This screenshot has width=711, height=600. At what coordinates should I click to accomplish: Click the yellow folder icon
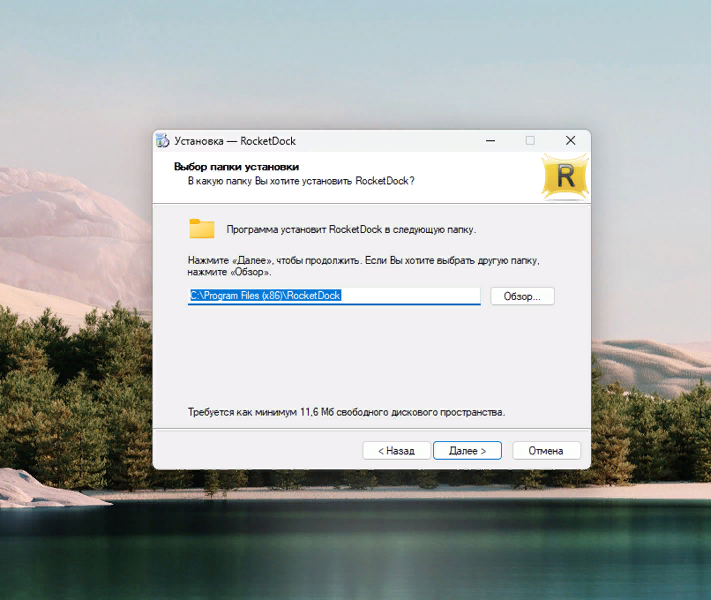tap(202, 229)
